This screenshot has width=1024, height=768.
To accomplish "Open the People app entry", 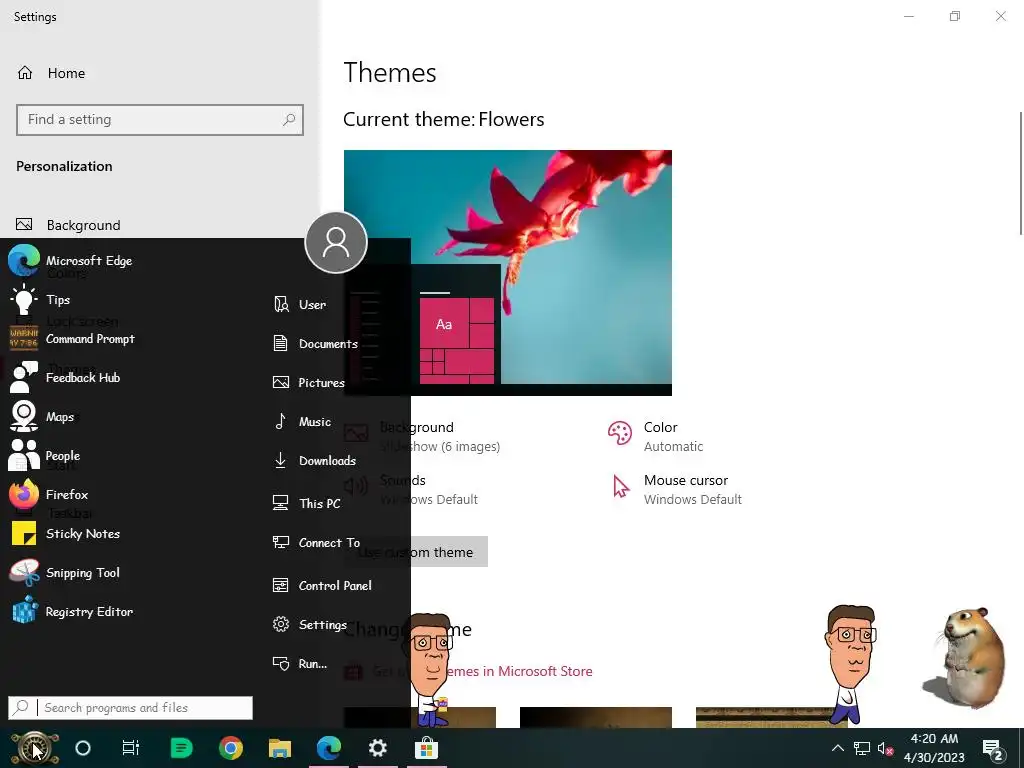I will coord(44,455).
